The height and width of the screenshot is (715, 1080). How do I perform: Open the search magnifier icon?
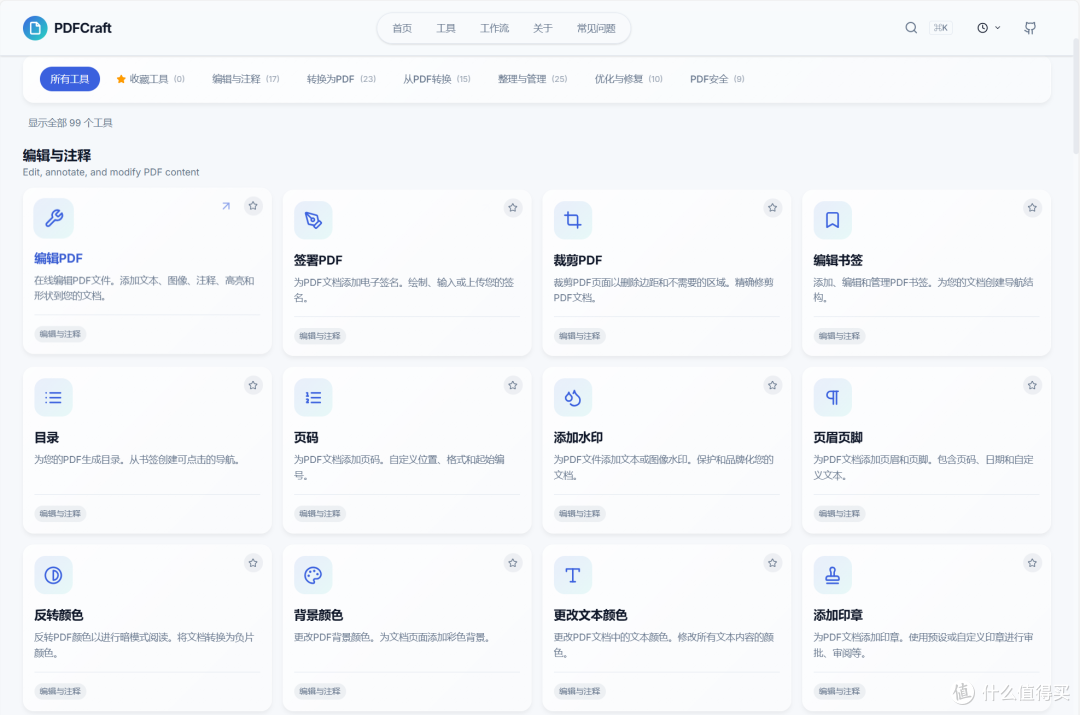pyautogui.click(x=911, y=28)
